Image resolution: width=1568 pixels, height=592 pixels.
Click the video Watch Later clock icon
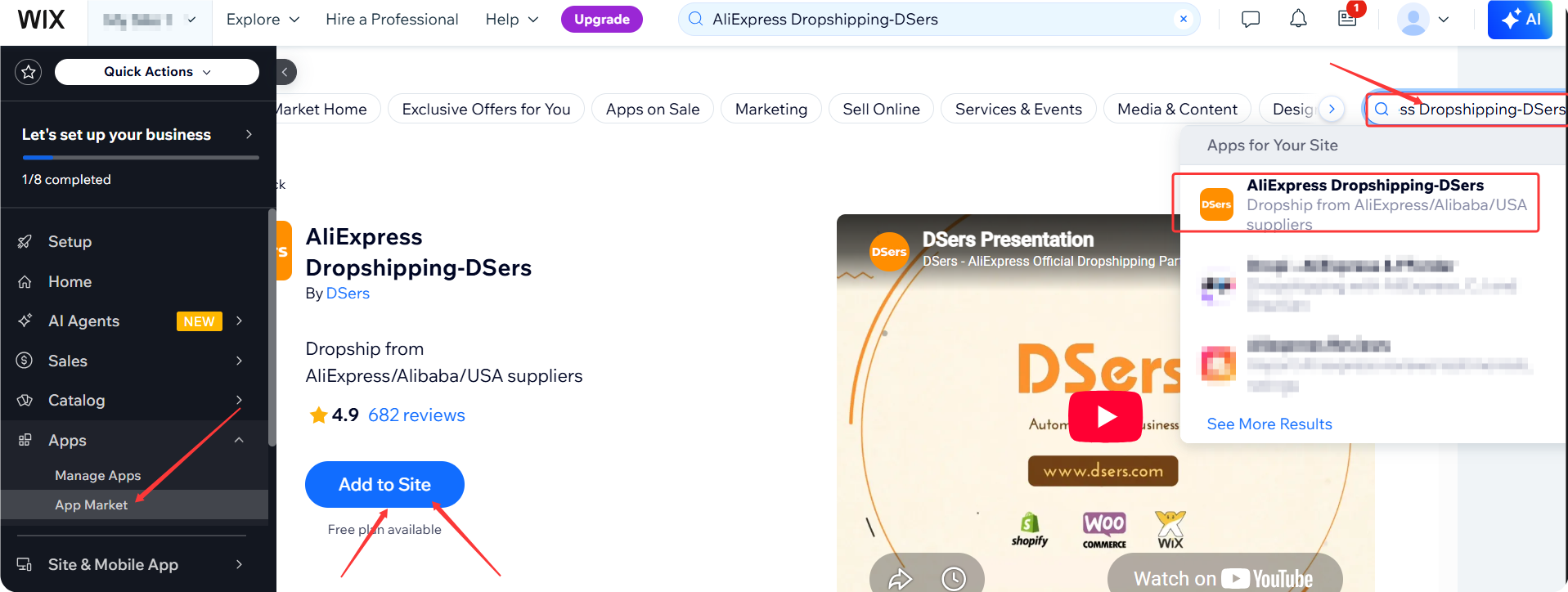(x=954, y=580)
